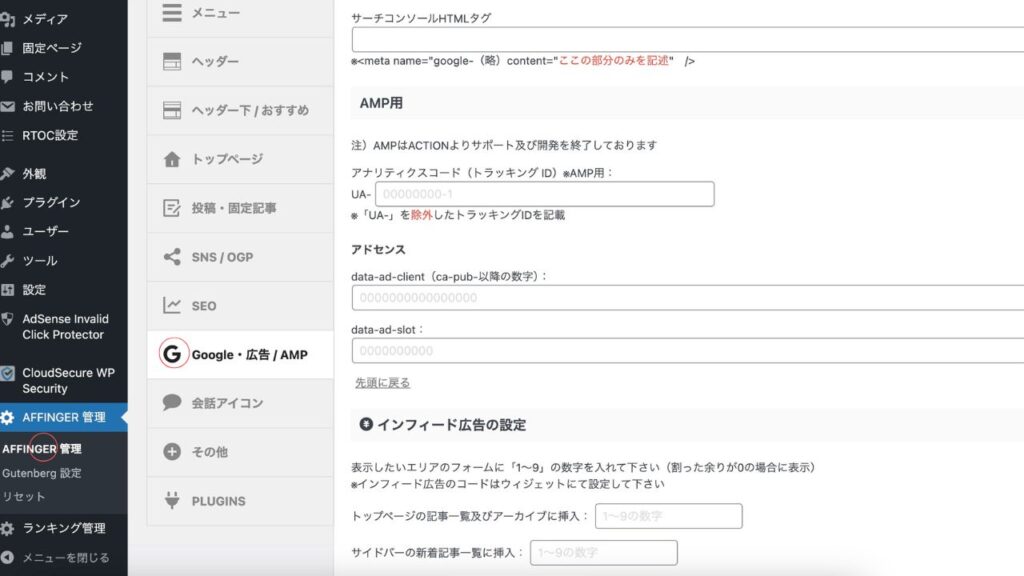The width and height of the screenshot is (1024, 576).
Task: Click the 先頭に戻る link
Action: pyautogui.click(x=382, y=383)
